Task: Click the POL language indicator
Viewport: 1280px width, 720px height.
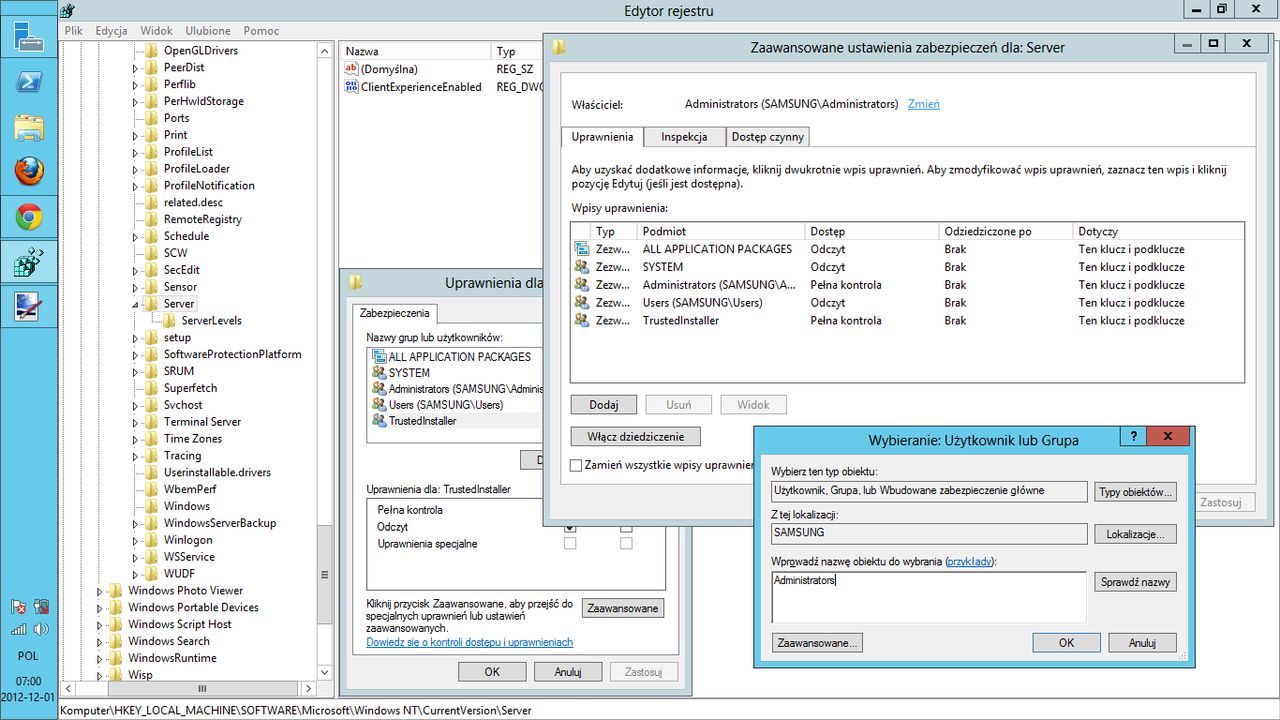Action: [x=29, y=657]
